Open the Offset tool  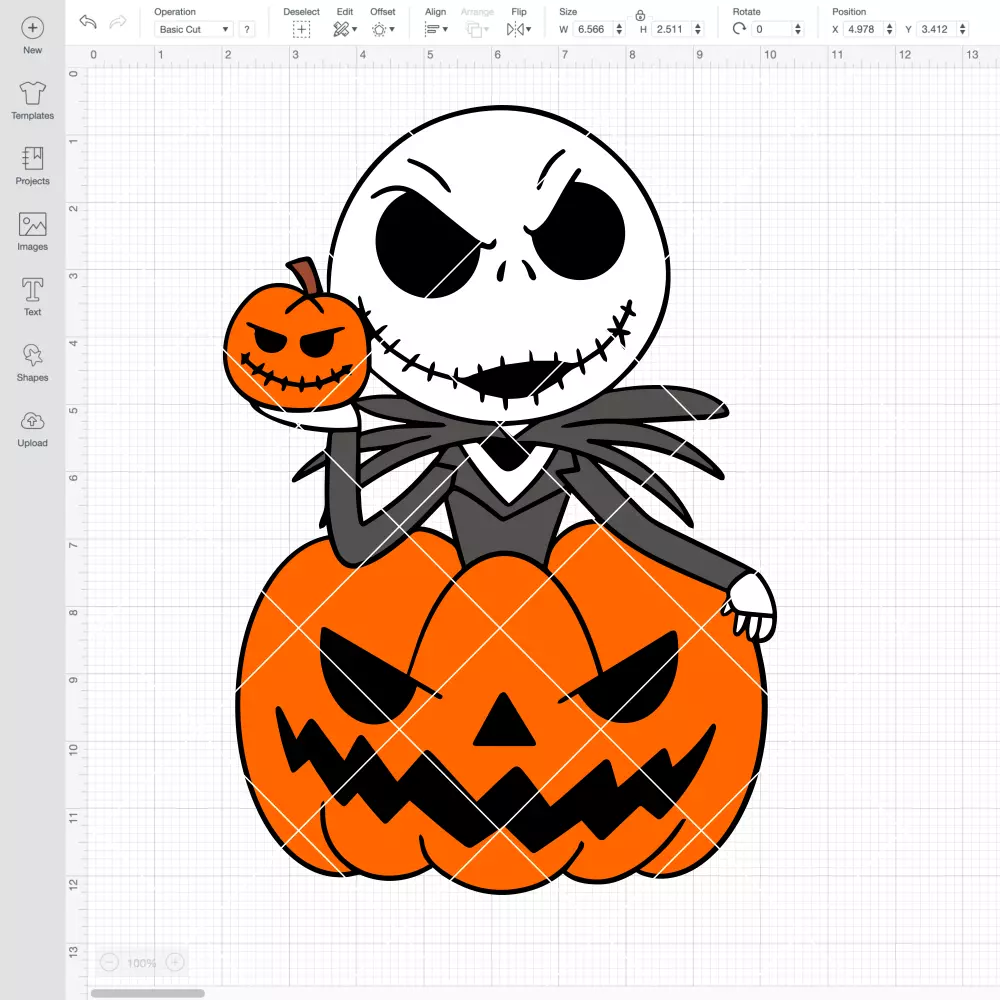point(383,29)
